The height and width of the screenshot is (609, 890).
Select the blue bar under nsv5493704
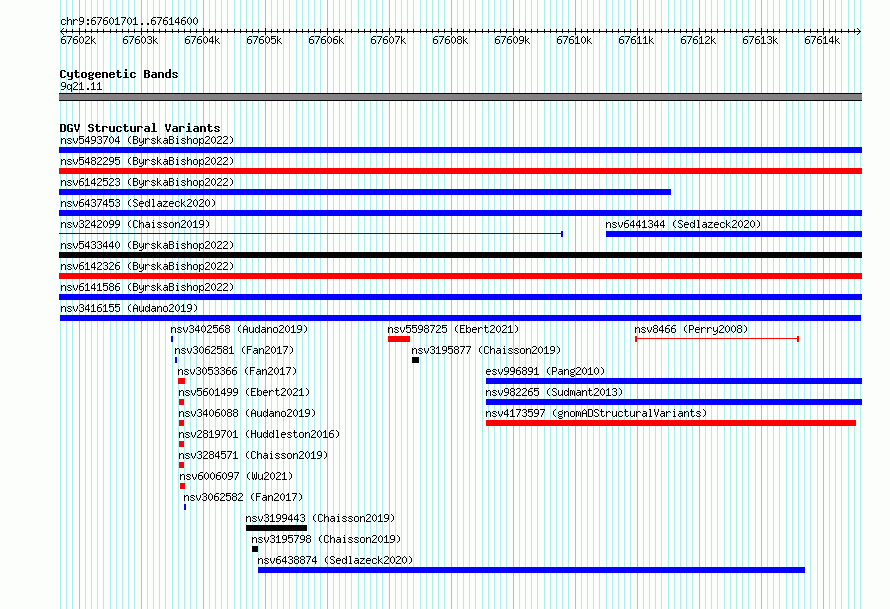(x=460, y=150)
